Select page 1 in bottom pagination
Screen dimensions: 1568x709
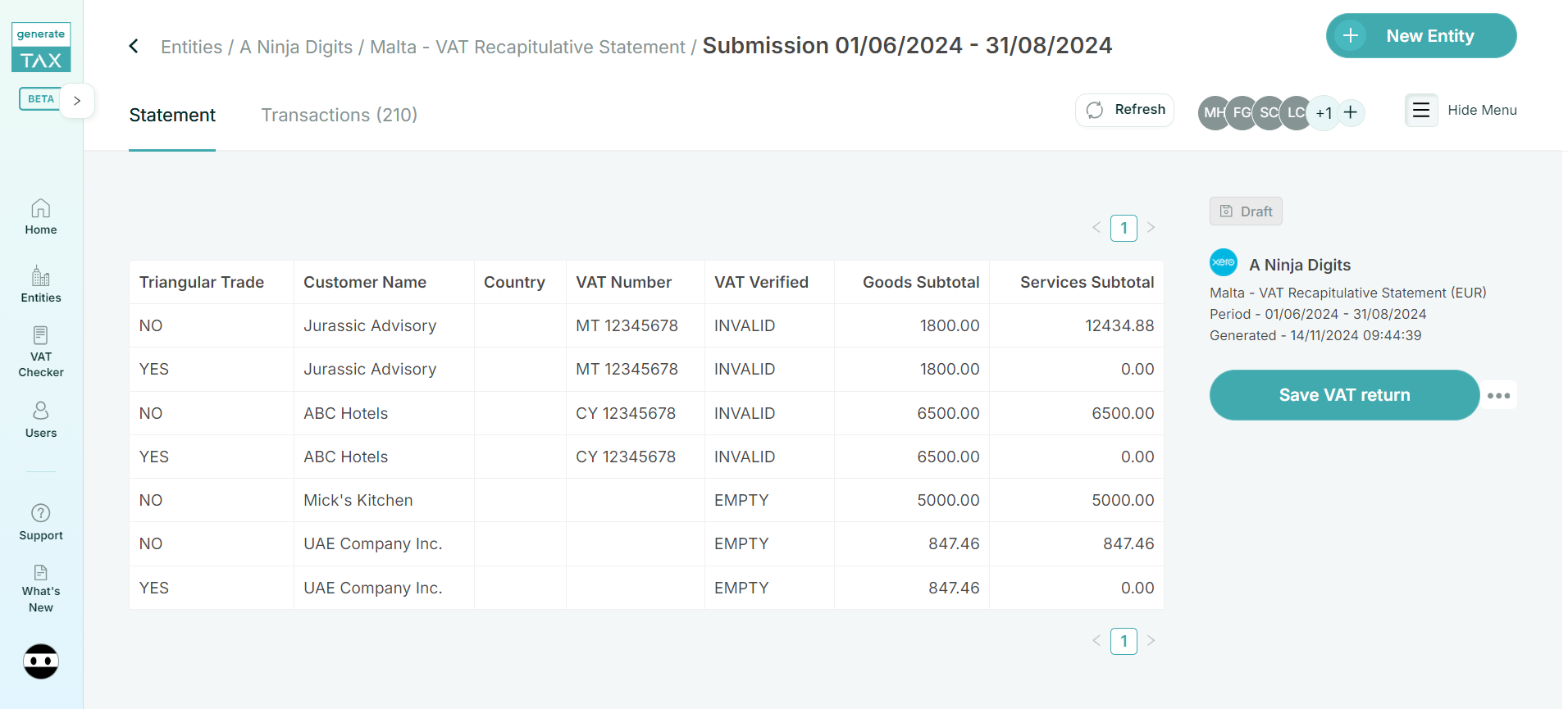coord(1124,641)
